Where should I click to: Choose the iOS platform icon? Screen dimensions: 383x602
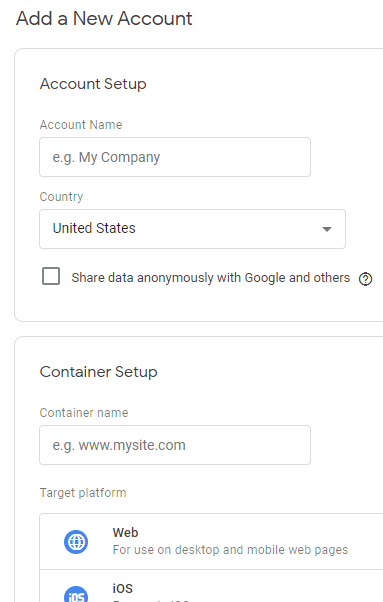pos(76,594)
